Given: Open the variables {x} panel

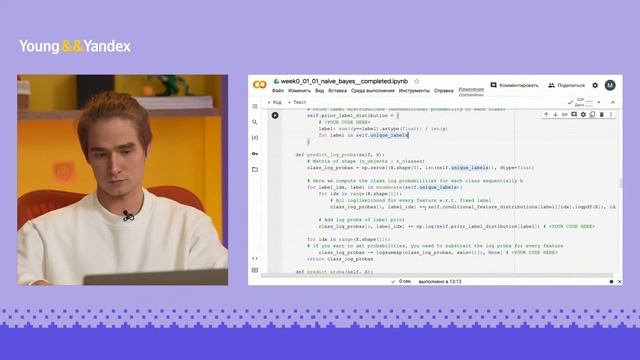Looking at the screenshot, I should pos(255,138).
